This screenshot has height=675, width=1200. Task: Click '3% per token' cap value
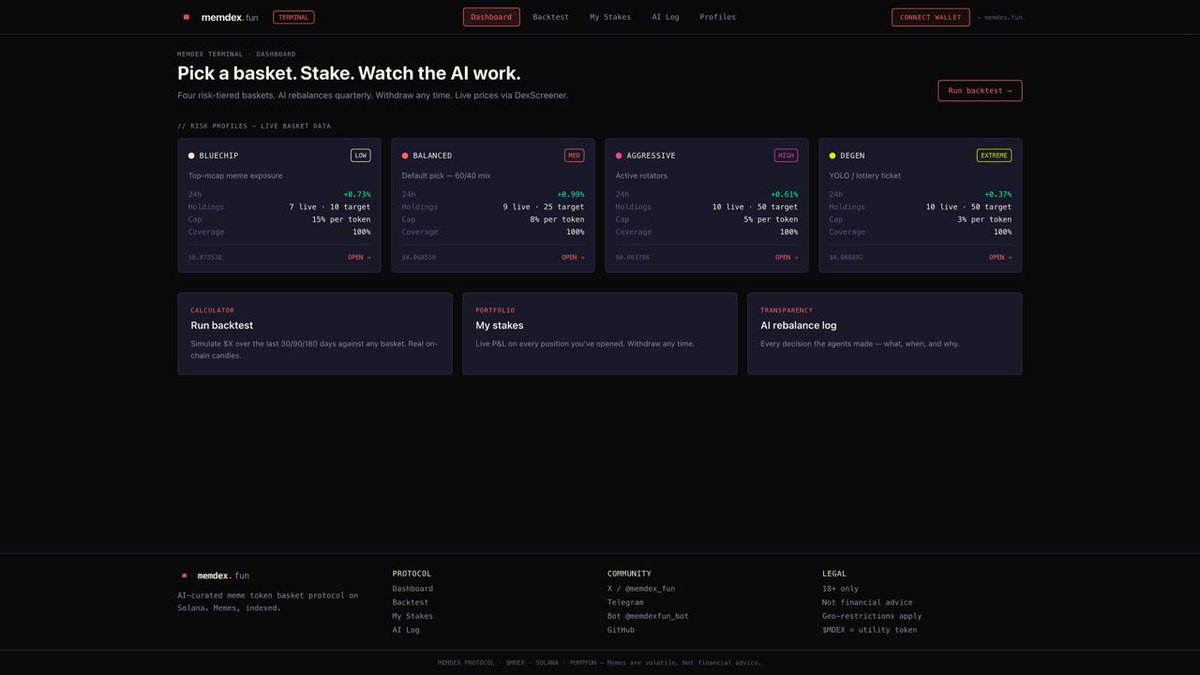(x=984, y=219)
